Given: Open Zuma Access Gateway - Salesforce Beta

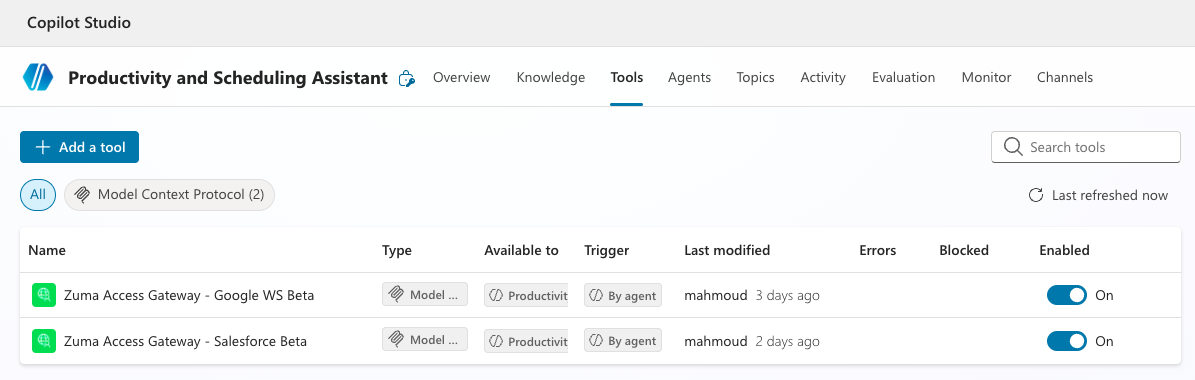Looking at the screenshot, I should coord(185,340).
